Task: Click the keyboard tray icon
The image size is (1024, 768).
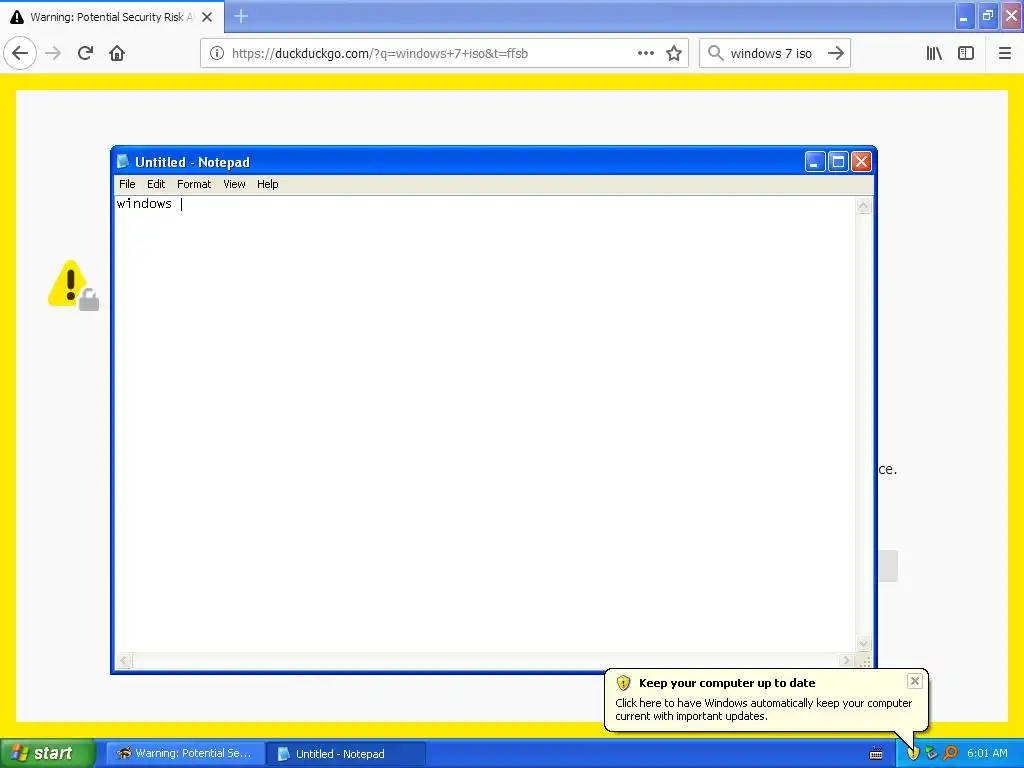Action: pyautogui.click(x=876, y=754)
